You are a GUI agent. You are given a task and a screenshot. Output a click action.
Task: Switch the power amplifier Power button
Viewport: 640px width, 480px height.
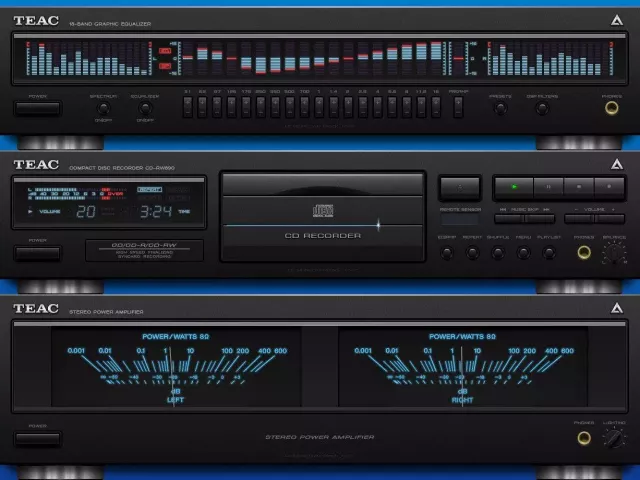(x=37, y=437)
